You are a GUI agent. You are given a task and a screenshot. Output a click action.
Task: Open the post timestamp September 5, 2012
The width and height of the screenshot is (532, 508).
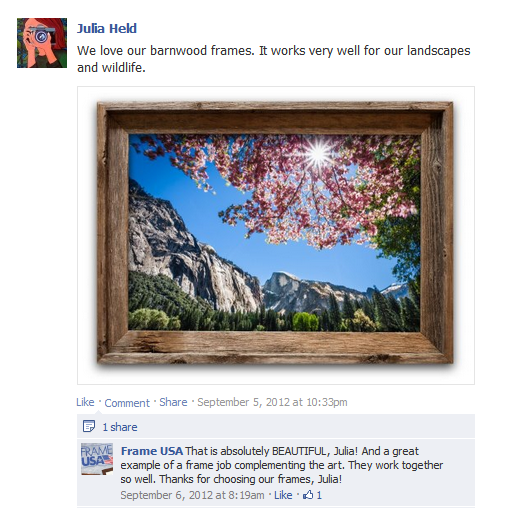[x=272, y=402]
